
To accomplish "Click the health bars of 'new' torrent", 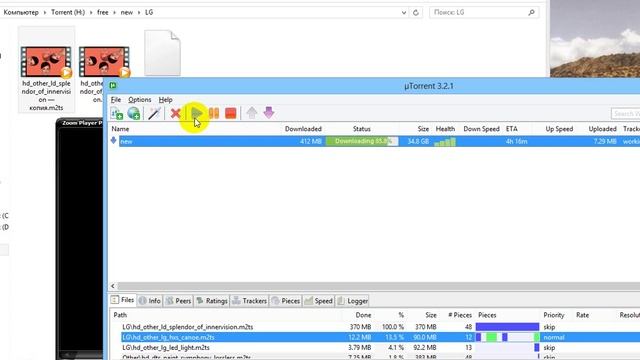I will click(445, 142).
